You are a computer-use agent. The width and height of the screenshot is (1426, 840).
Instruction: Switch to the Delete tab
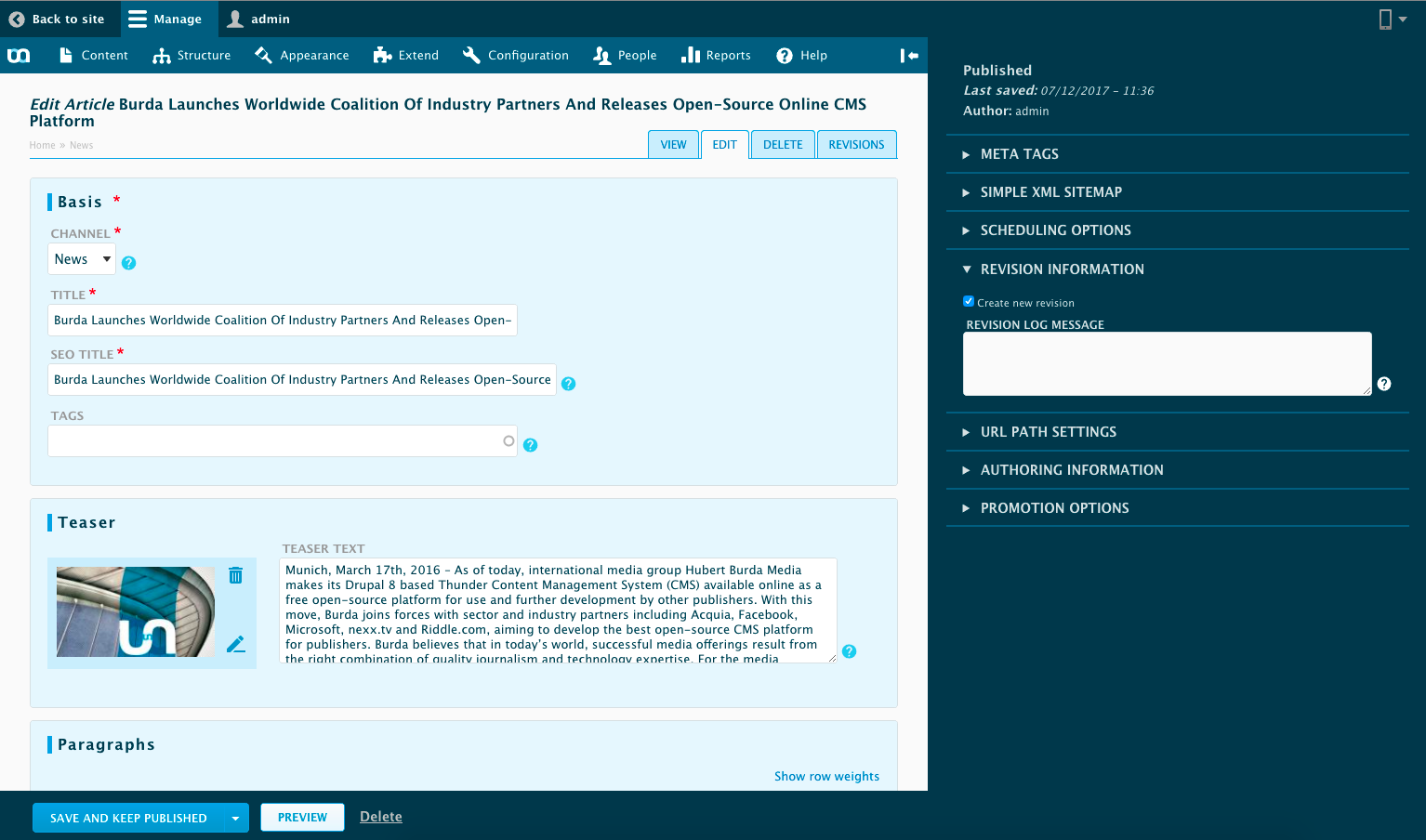tap(783, 145)
